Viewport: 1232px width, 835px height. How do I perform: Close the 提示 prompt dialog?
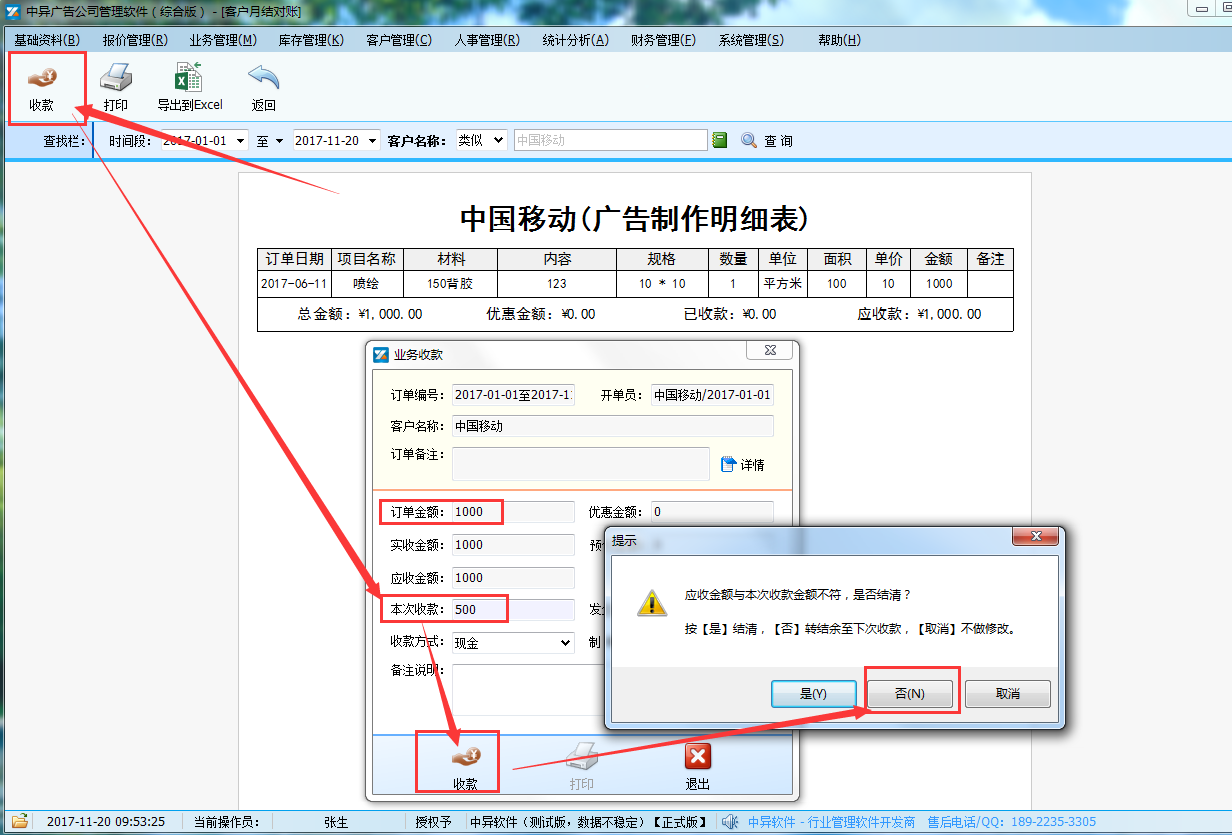coord(1035,537)
